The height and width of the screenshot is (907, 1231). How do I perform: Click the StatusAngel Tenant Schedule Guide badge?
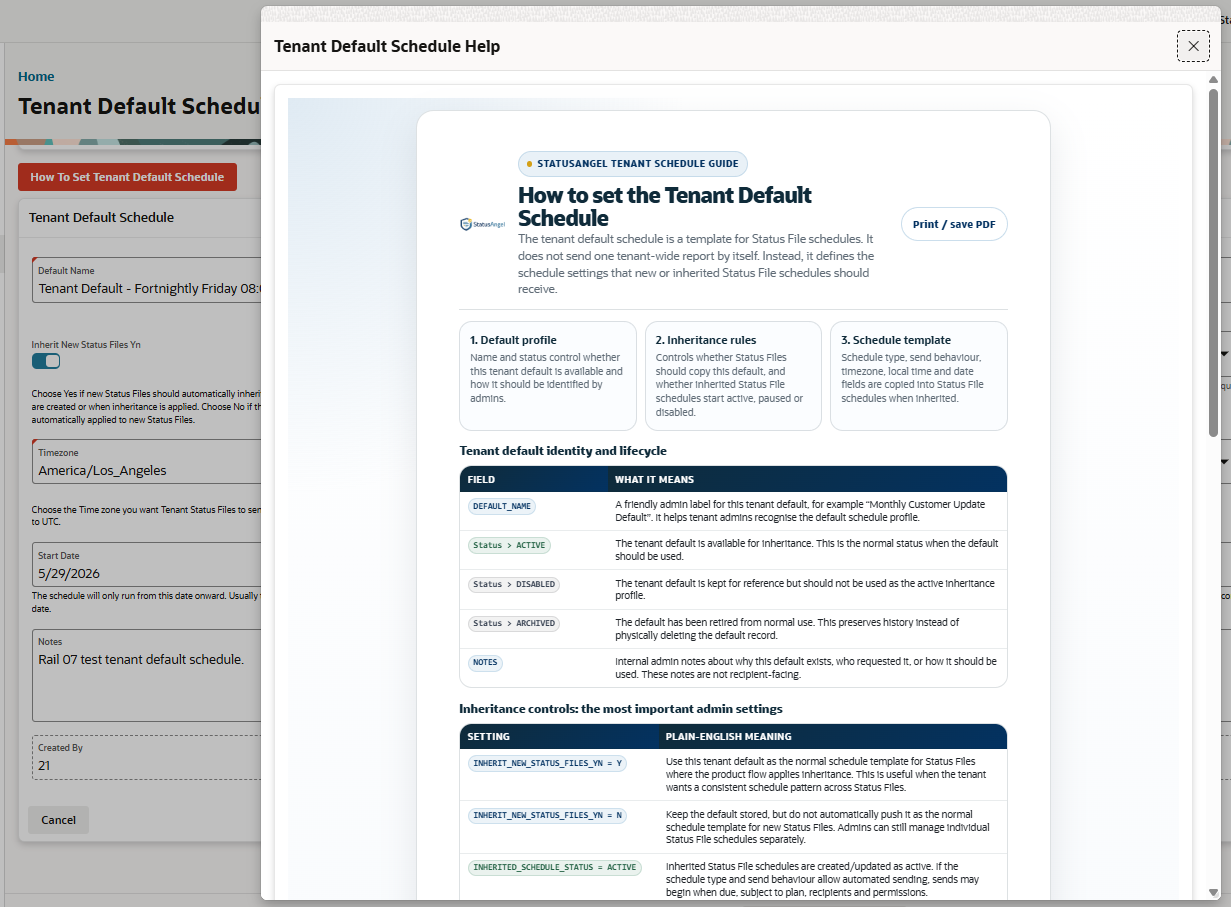point(632,164)
